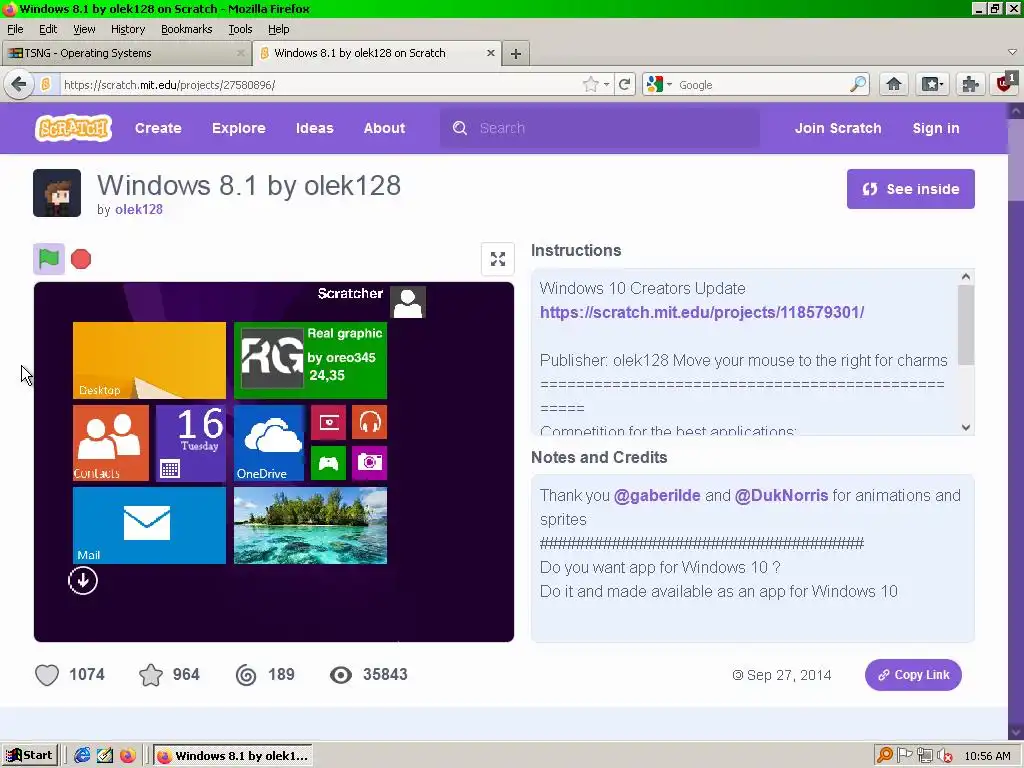The width and height of the screenshot is (1024, 768).
Task: Open the Tools menu
Action: 240,29
